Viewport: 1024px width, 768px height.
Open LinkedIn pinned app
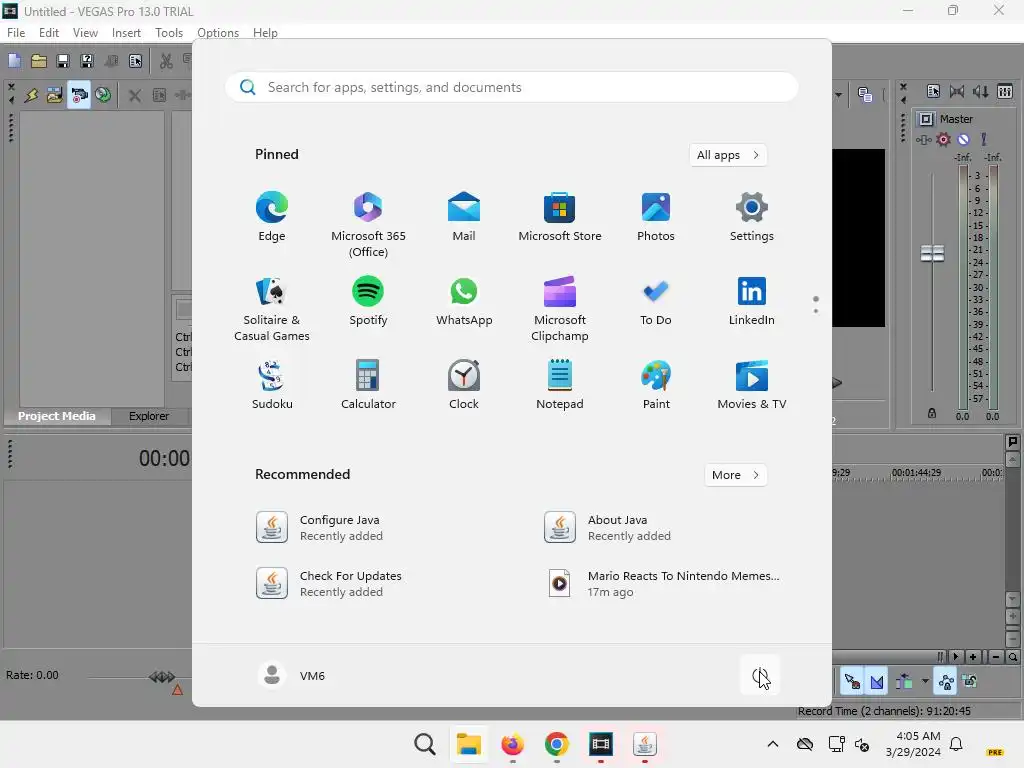(x=752, y=301)
